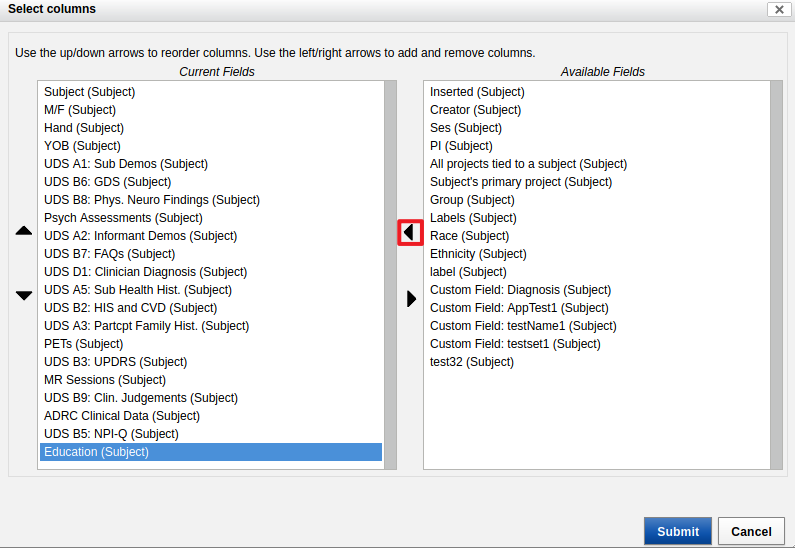Submit the column selection

pos(677,531)
